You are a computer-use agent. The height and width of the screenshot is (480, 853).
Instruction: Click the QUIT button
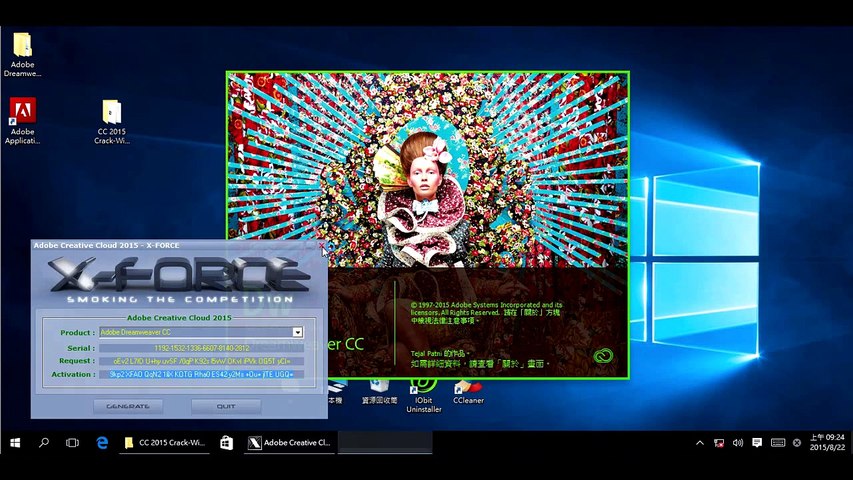[x=226, y=407]
